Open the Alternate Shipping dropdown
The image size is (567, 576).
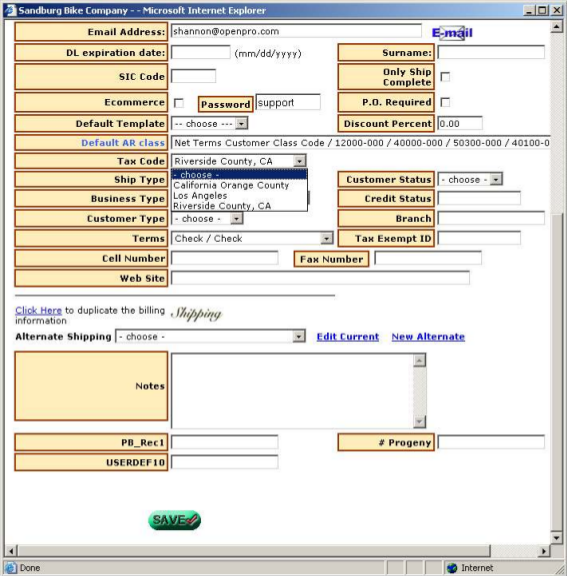click(210, 336)
